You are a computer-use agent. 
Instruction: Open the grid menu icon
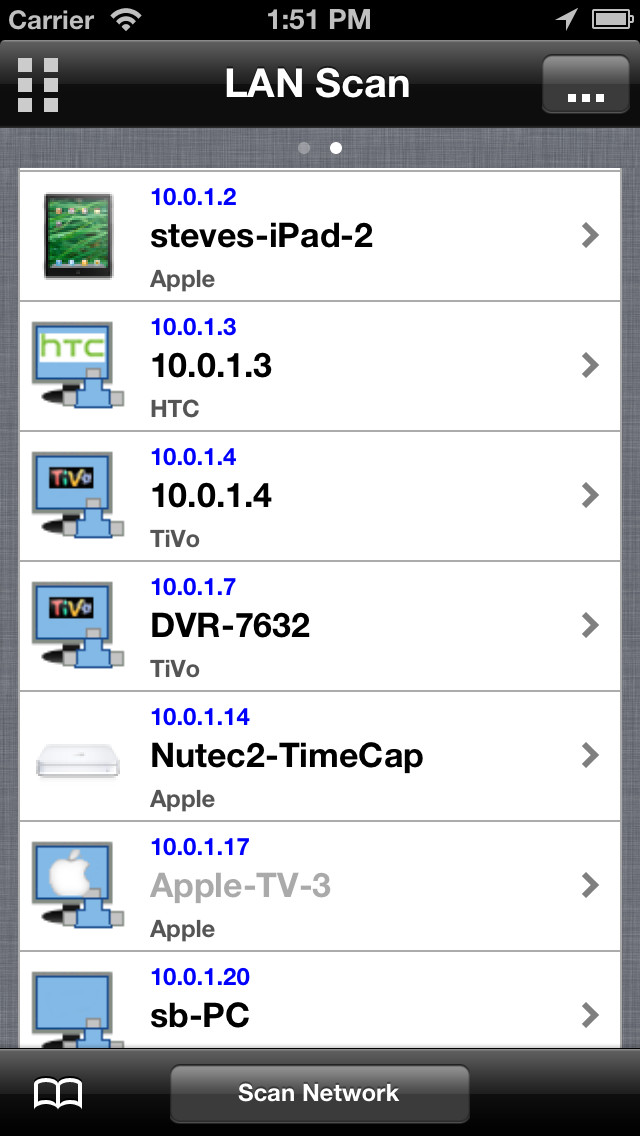(38, 85)
